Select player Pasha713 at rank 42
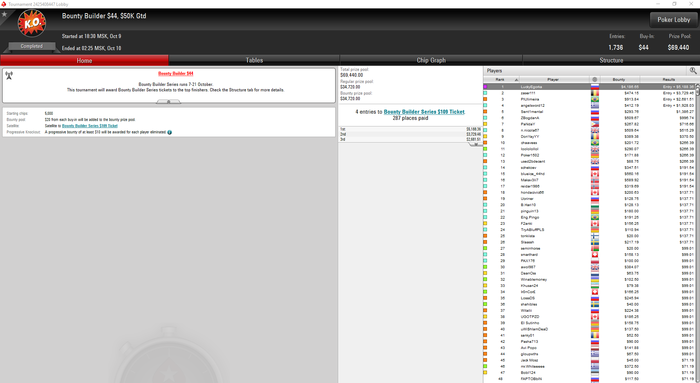 pos(529,341)
